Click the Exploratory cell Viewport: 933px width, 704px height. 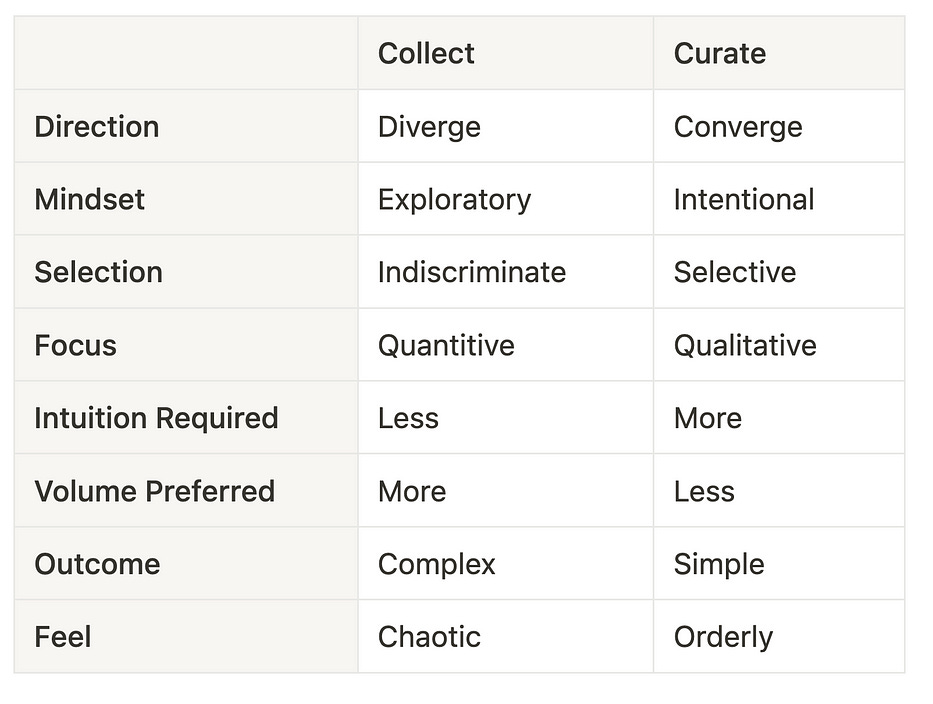[x=505, y=199]
